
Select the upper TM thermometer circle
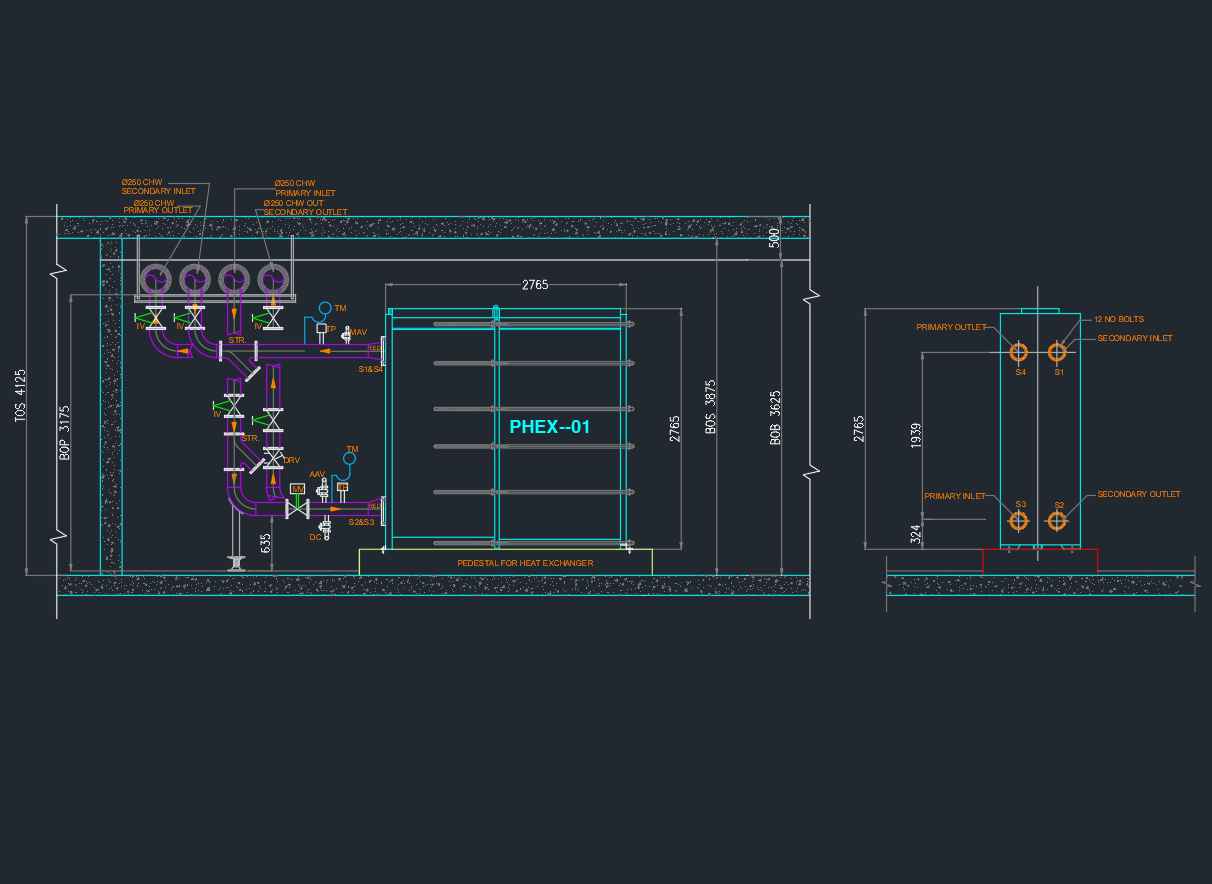(x=324, y=308)
